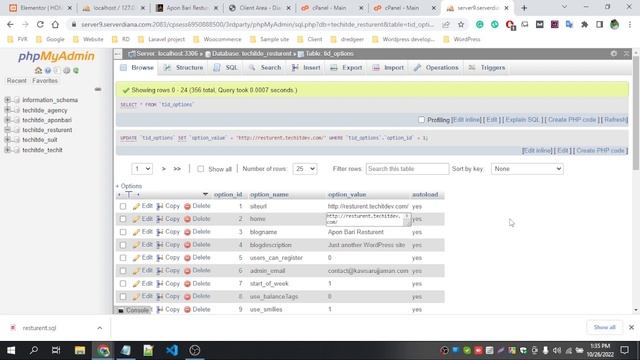
Task: Click full texts toggle T icon in header
Action: pyautogui.click(x=129, y=195)
